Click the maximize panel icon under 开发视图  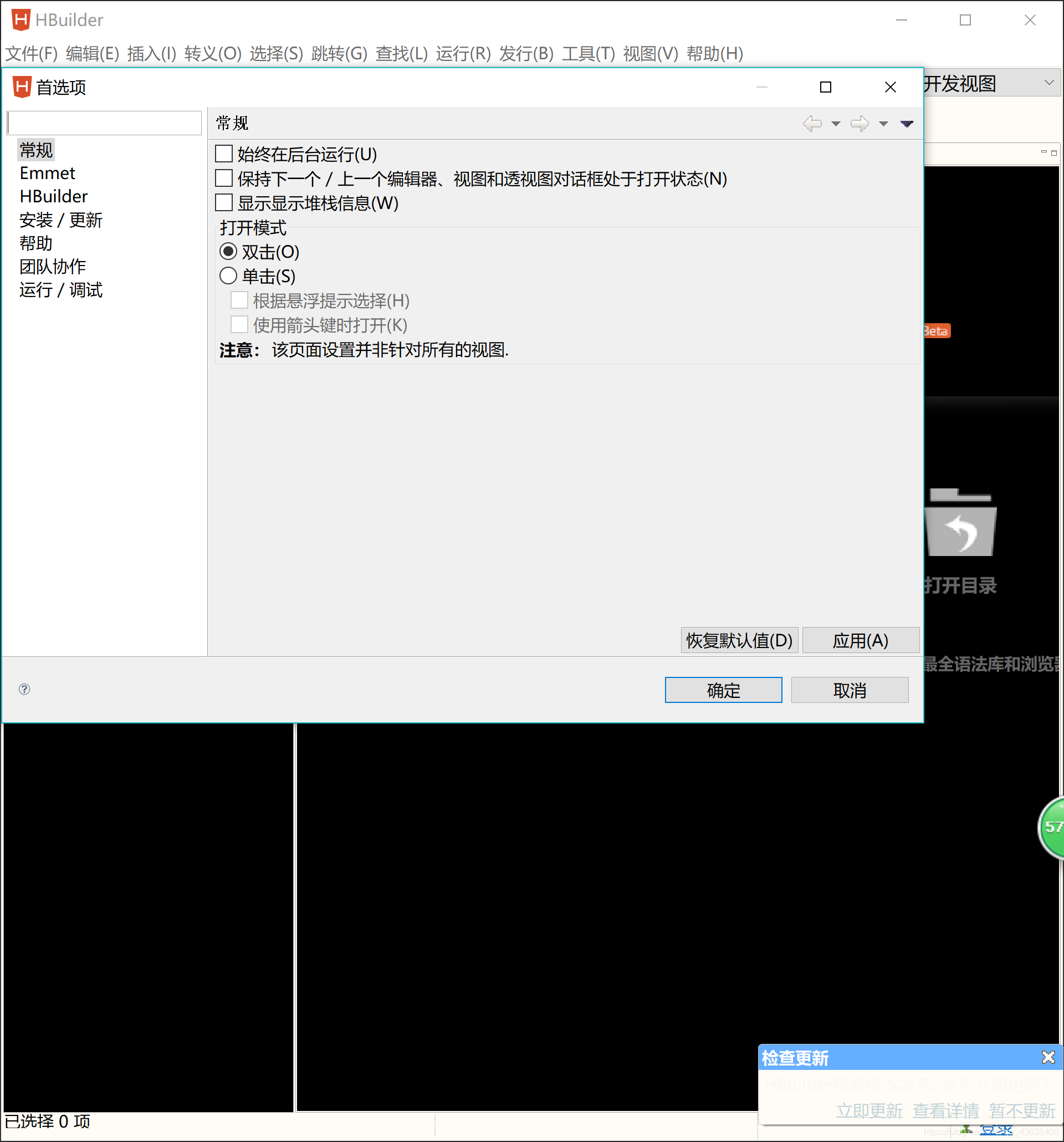pos(1053,152)
